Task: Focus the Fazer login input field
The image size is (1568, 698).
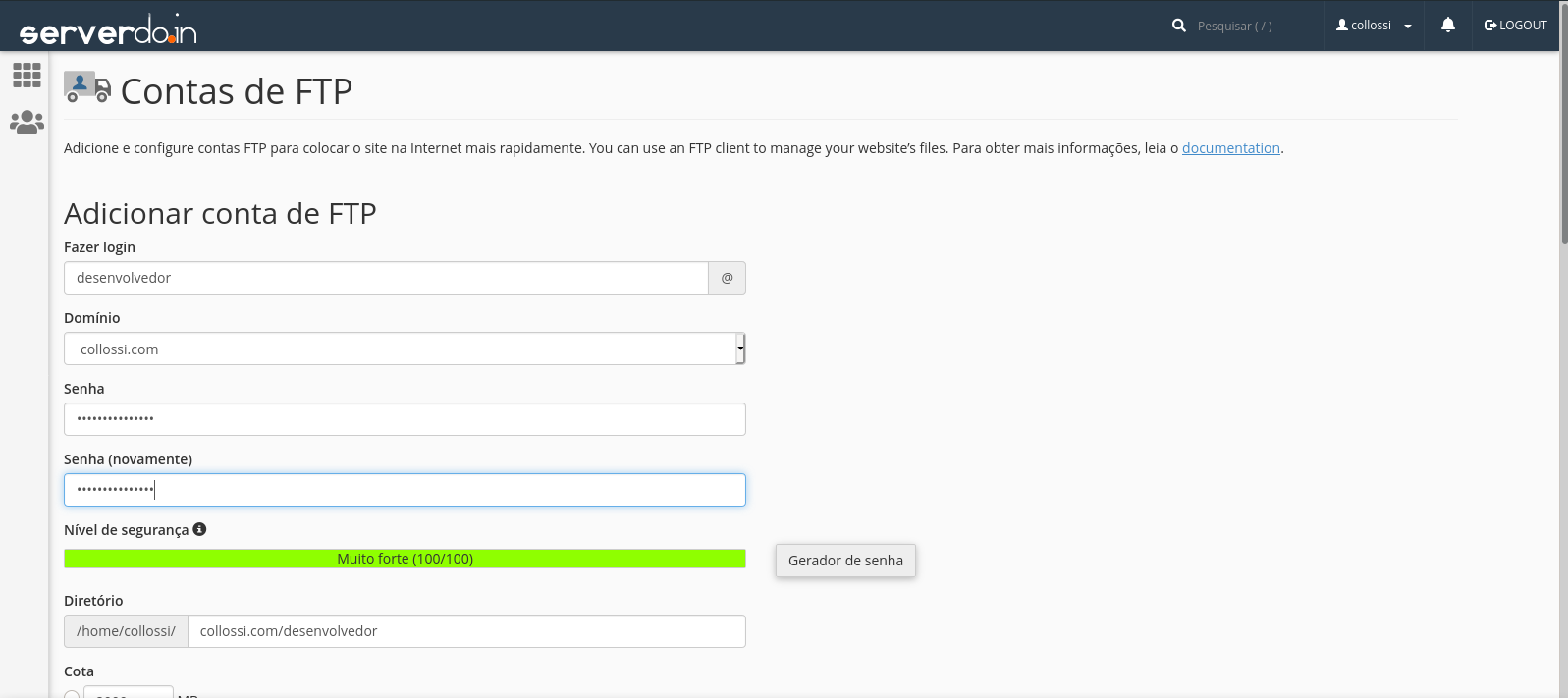Action: 386,278
